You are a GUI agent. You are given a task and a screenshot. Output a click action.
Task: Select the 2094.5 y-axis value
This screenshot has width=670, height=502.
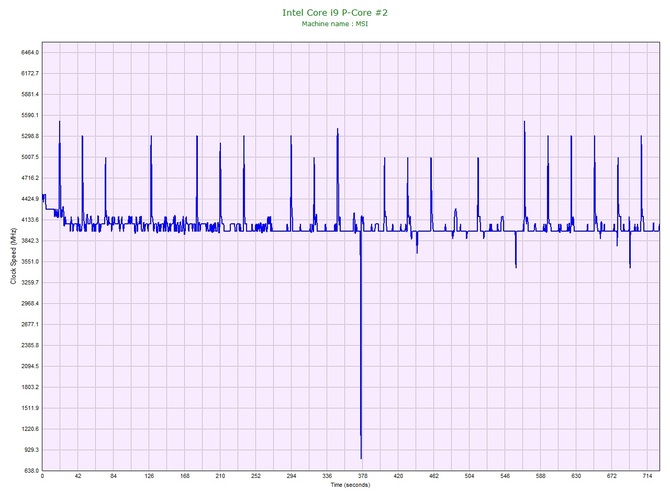coord(30,367)
